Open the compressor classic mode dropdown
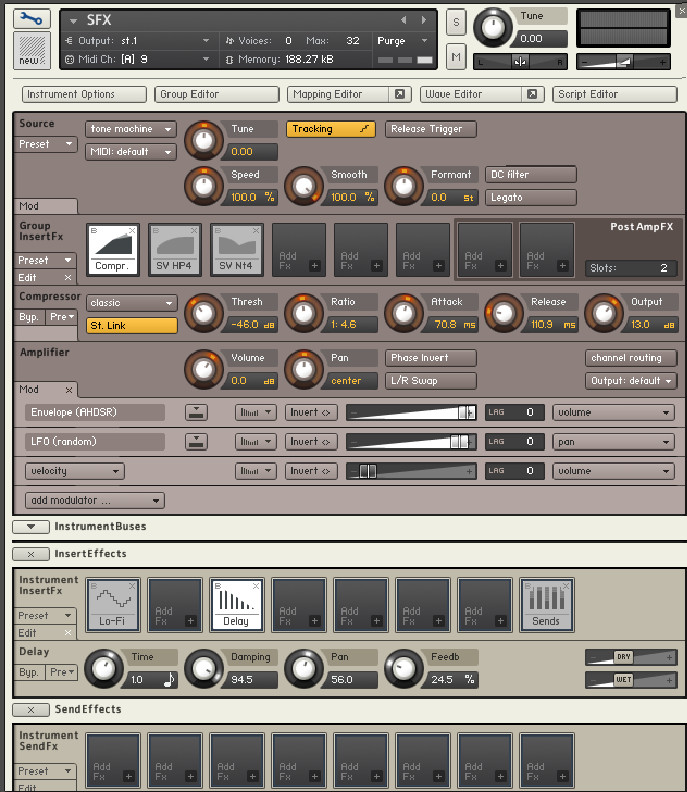This screenshot has height=792, width=687. pos(131,303)
